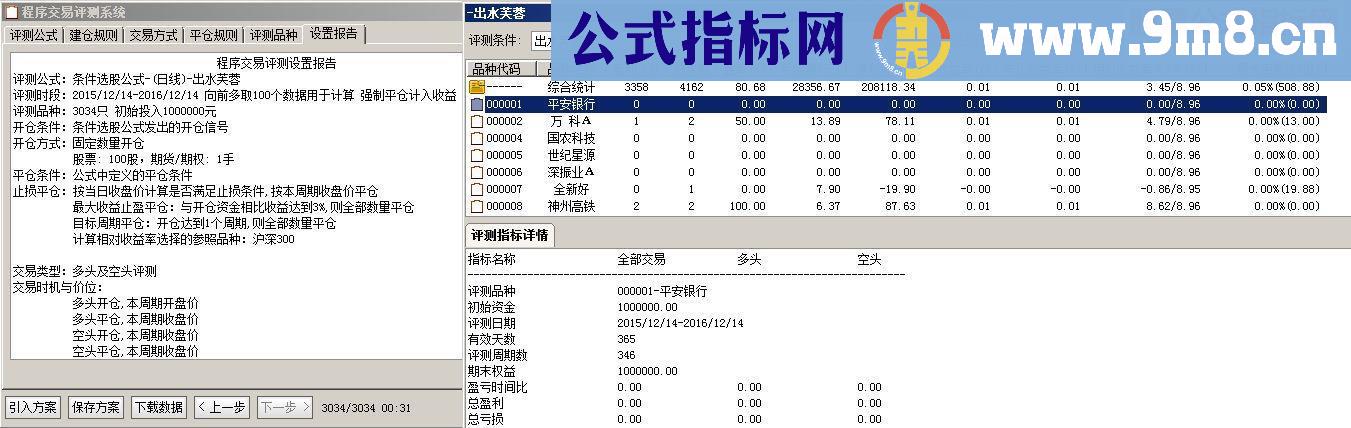
Task: Click the 78.11 value for 万 科A
Action: tap(901, 121)
